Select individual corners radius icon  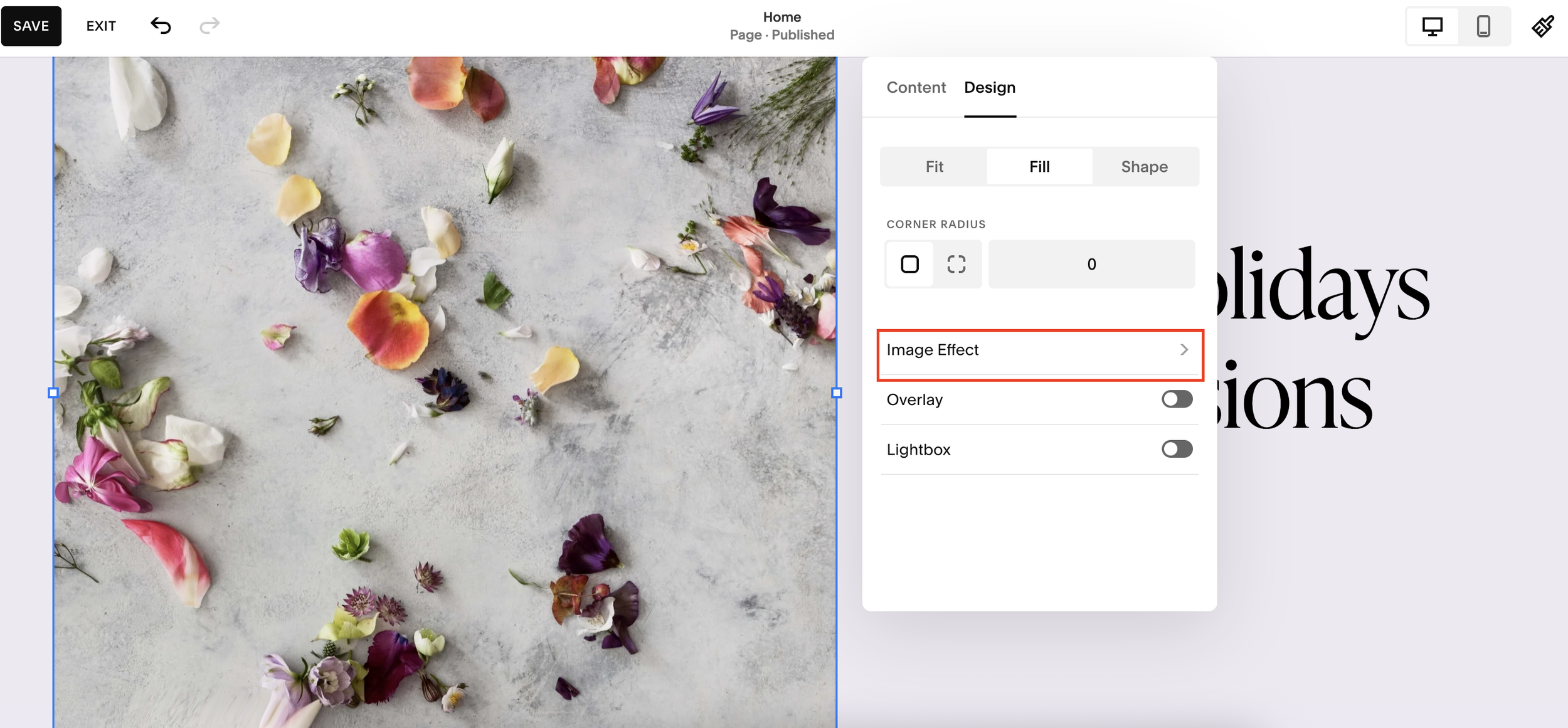tap(956, 264)
